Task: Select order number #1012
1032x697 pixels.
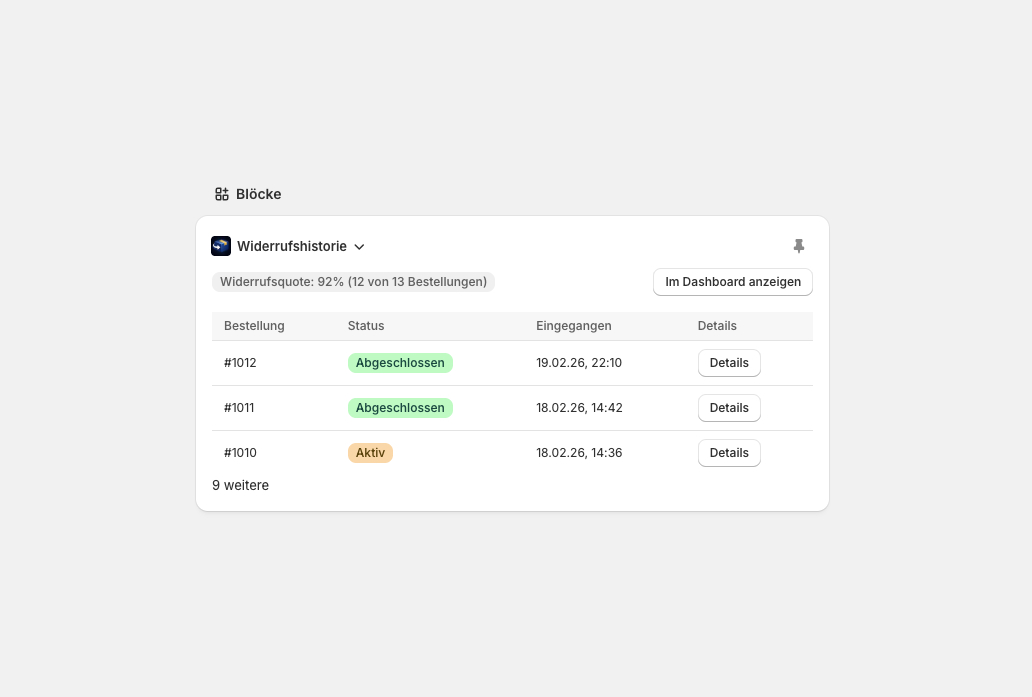Action: pyautogui.click(x=240, y=363)
